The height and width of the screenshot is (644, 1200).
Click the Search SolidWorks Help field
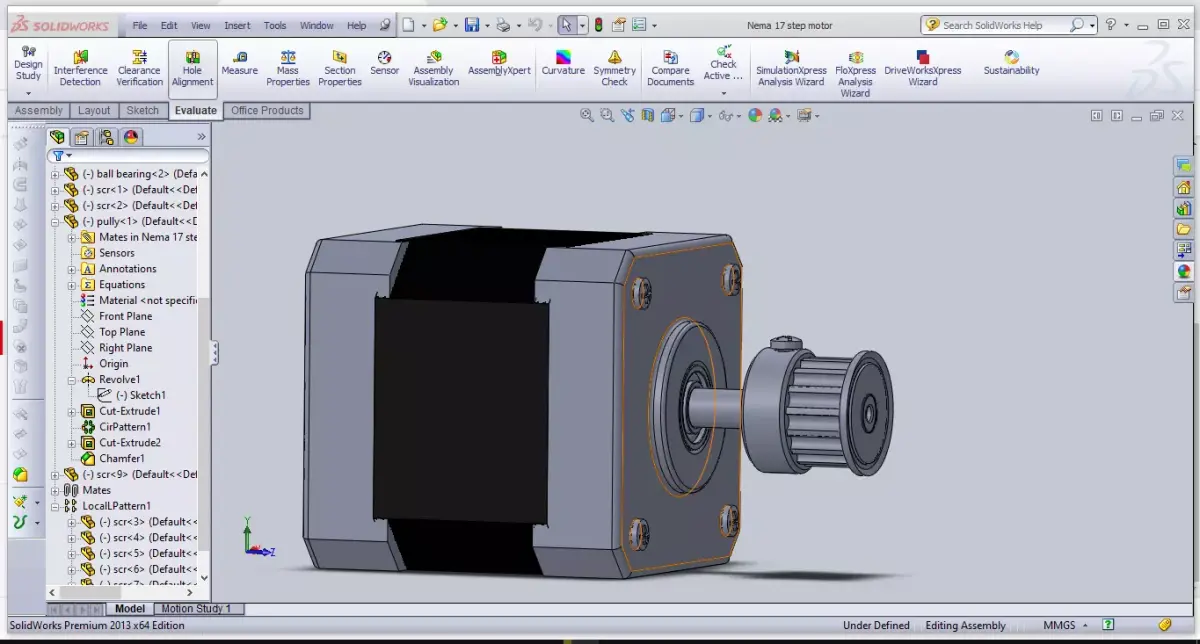(x=1007, y=25)
